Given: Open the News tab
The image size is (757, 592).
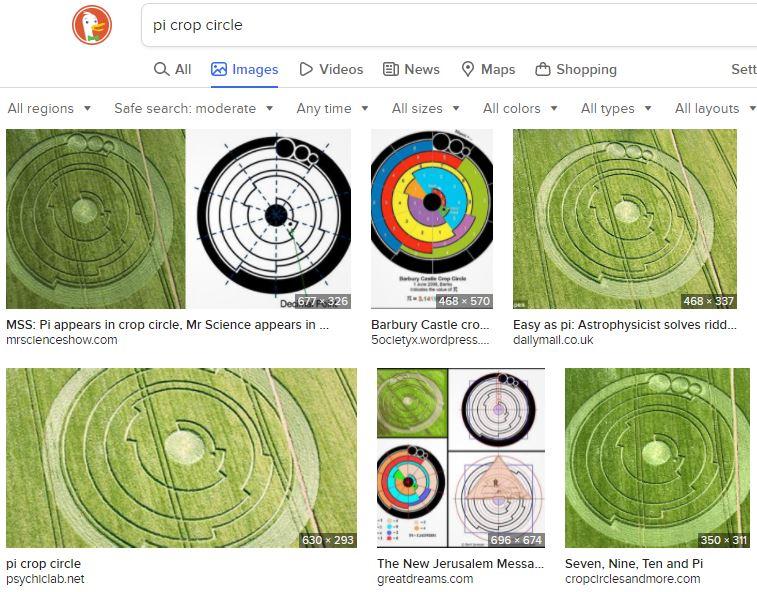Looking at the screenshot, I should click(411, 69).
